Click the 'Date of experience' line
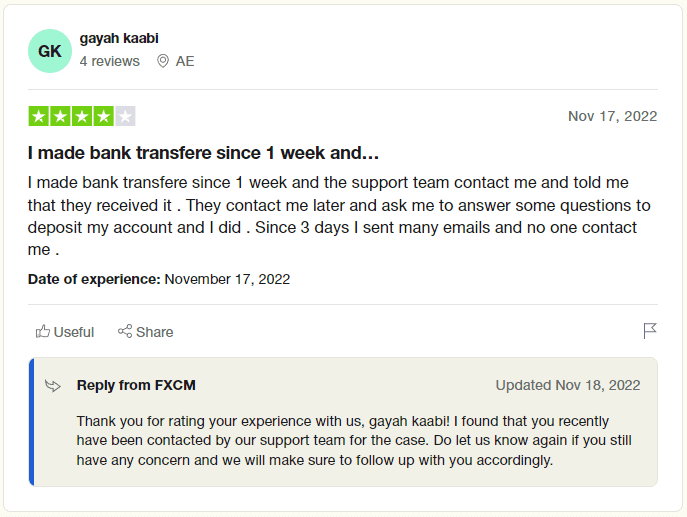This screenshot has height=517, width=687. [159, 279]
